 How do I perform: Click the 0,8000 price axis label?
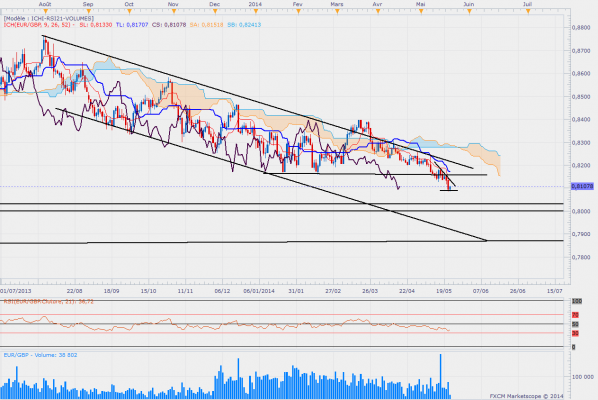pos(581,211)
